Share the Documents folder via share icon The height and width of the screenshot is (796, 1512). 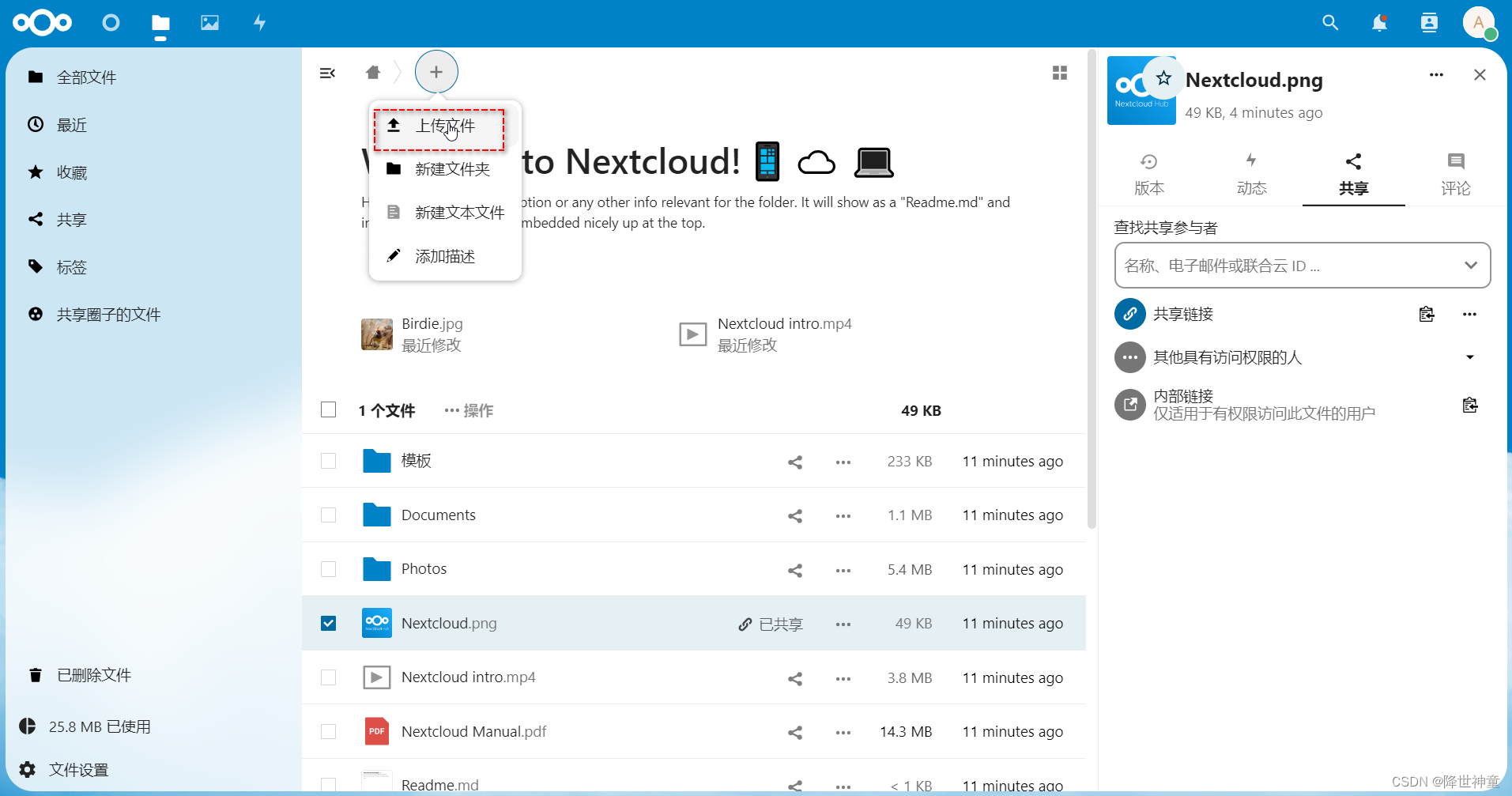795,515
